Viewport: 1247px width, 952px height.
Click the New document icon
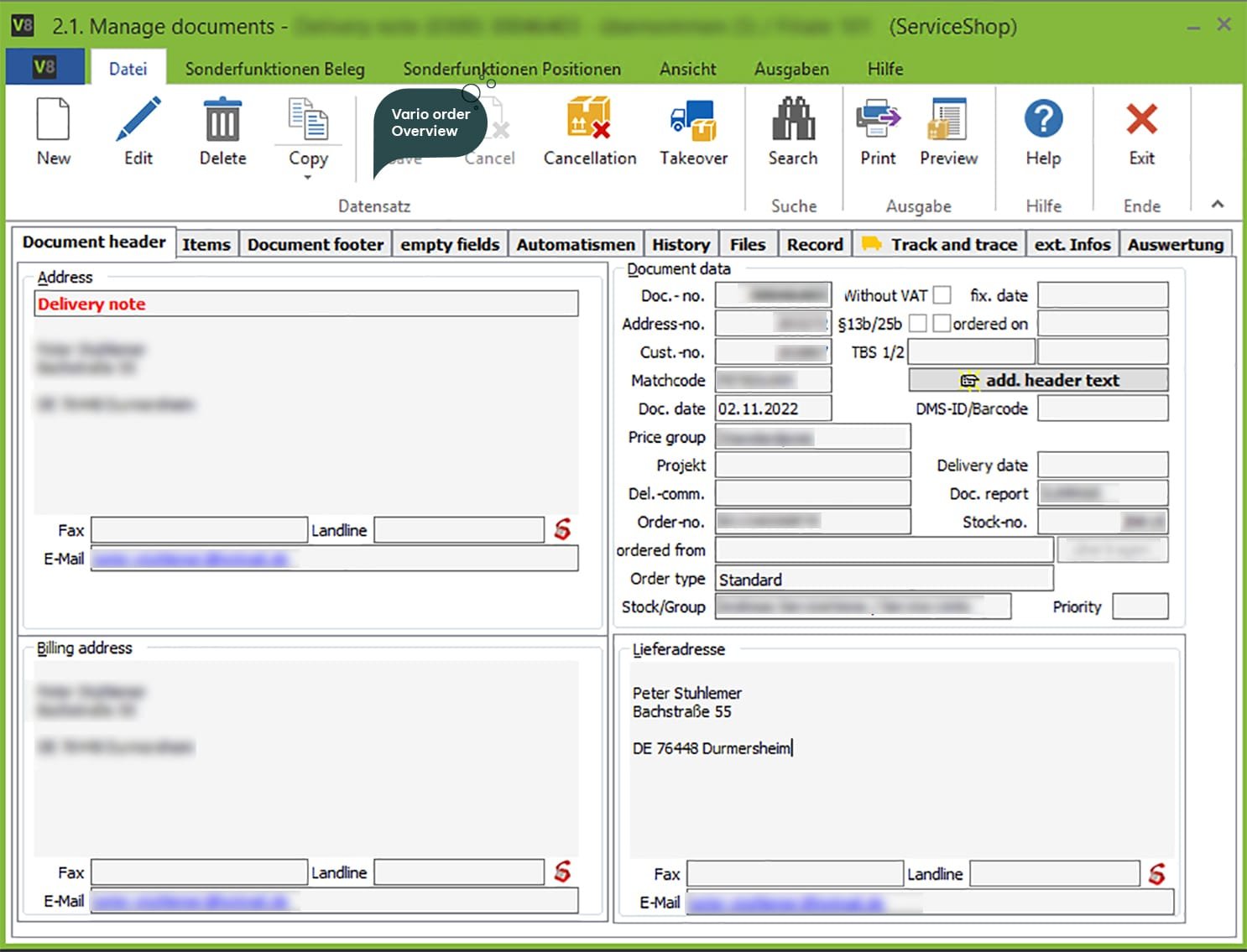click(x=53, y=119)
